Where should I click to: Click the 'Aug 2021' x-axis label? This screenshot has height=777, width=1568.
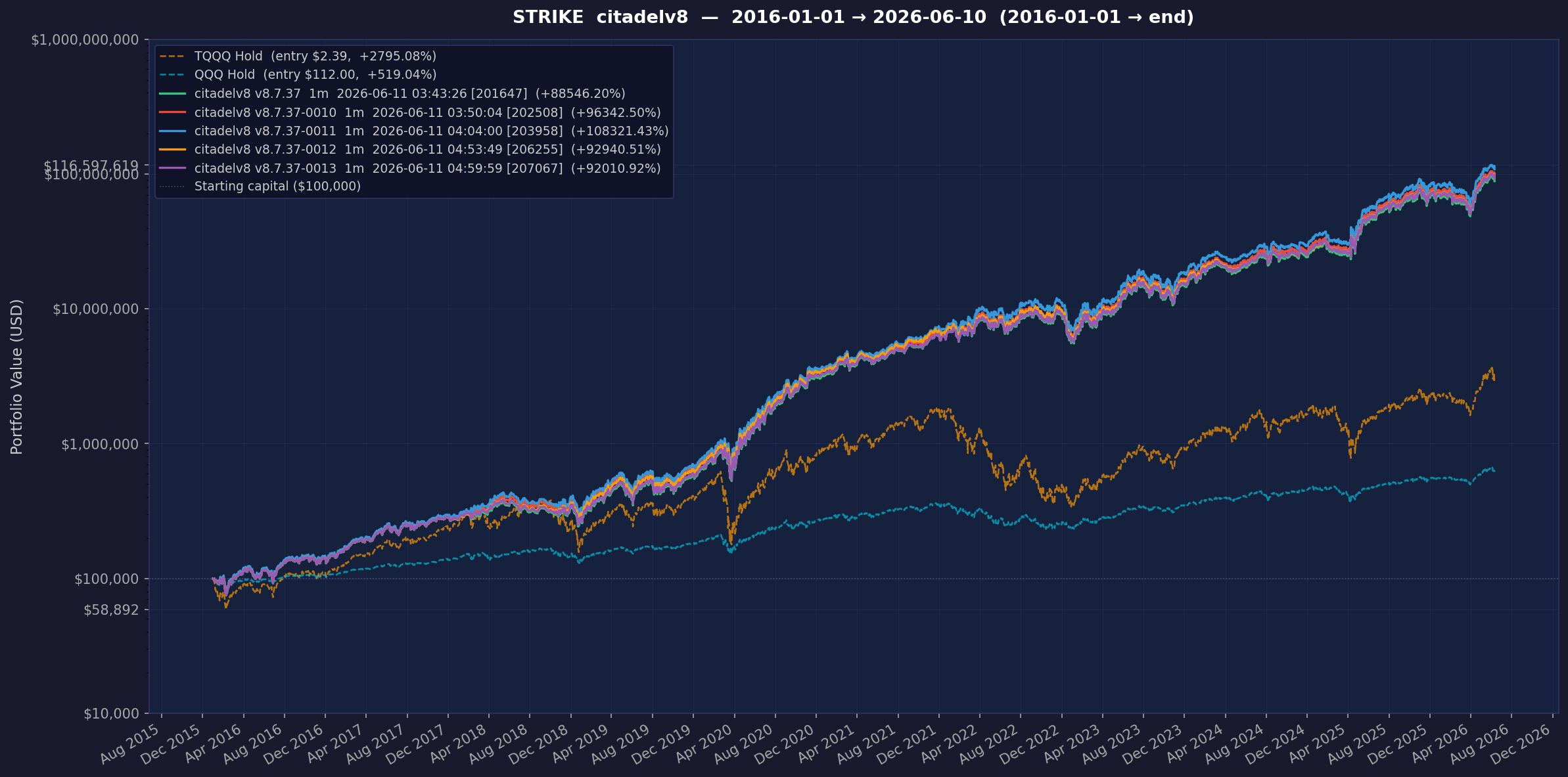point(865,744)
